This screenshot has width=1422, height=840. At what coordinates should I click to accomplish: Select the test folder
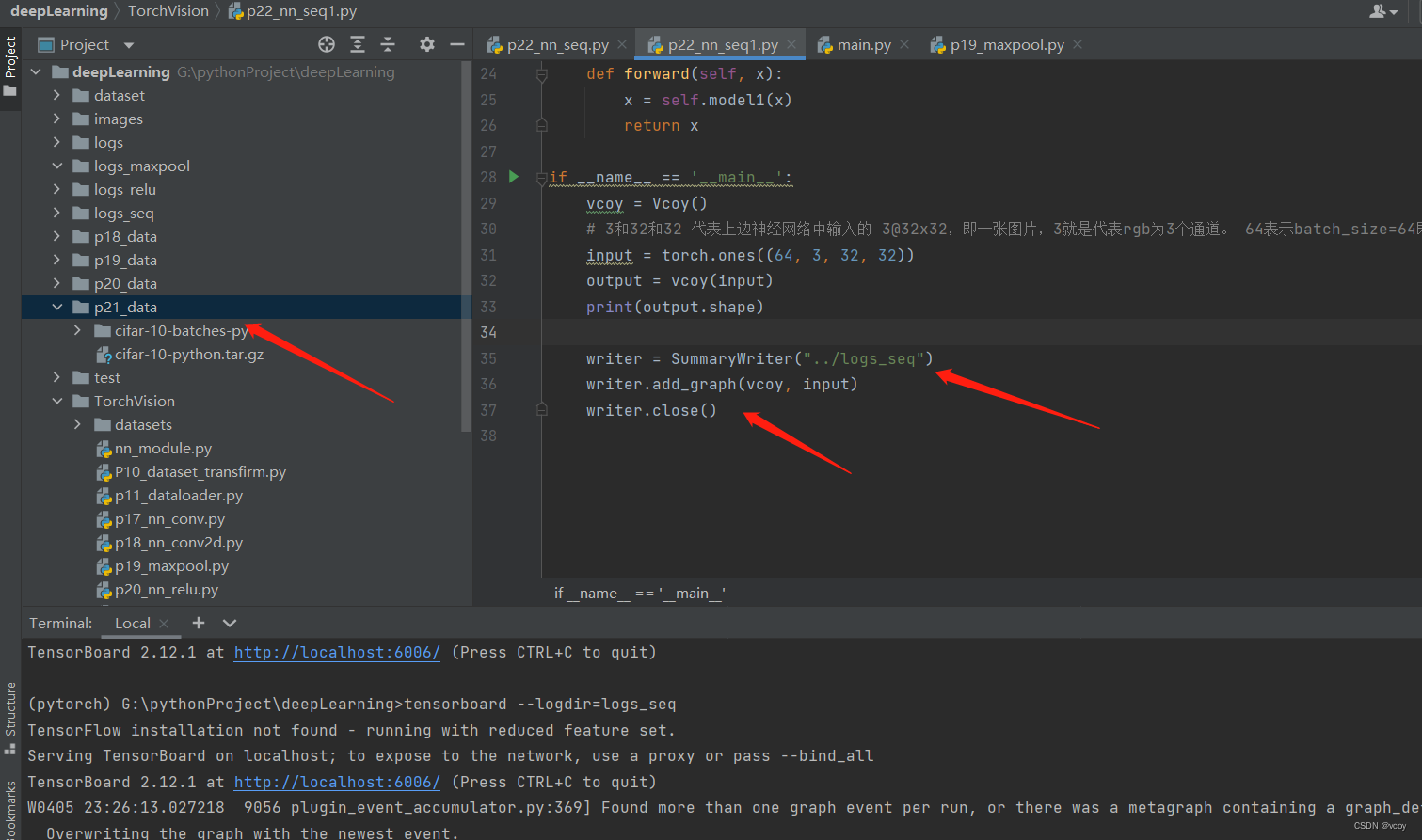click(x=107, y=377)
